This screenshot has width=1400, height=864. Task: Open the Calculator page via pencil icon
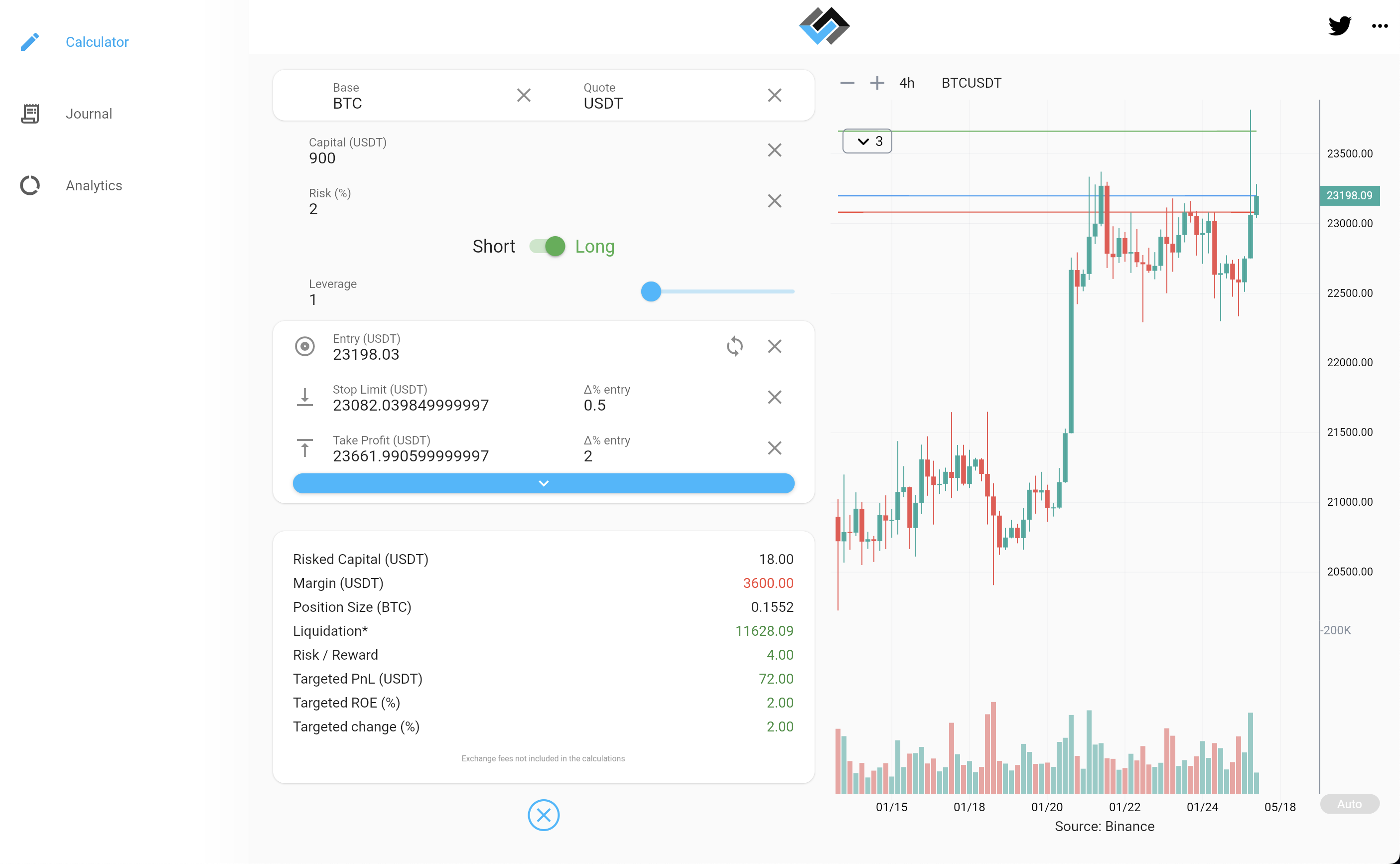click(x=30, y=42)
